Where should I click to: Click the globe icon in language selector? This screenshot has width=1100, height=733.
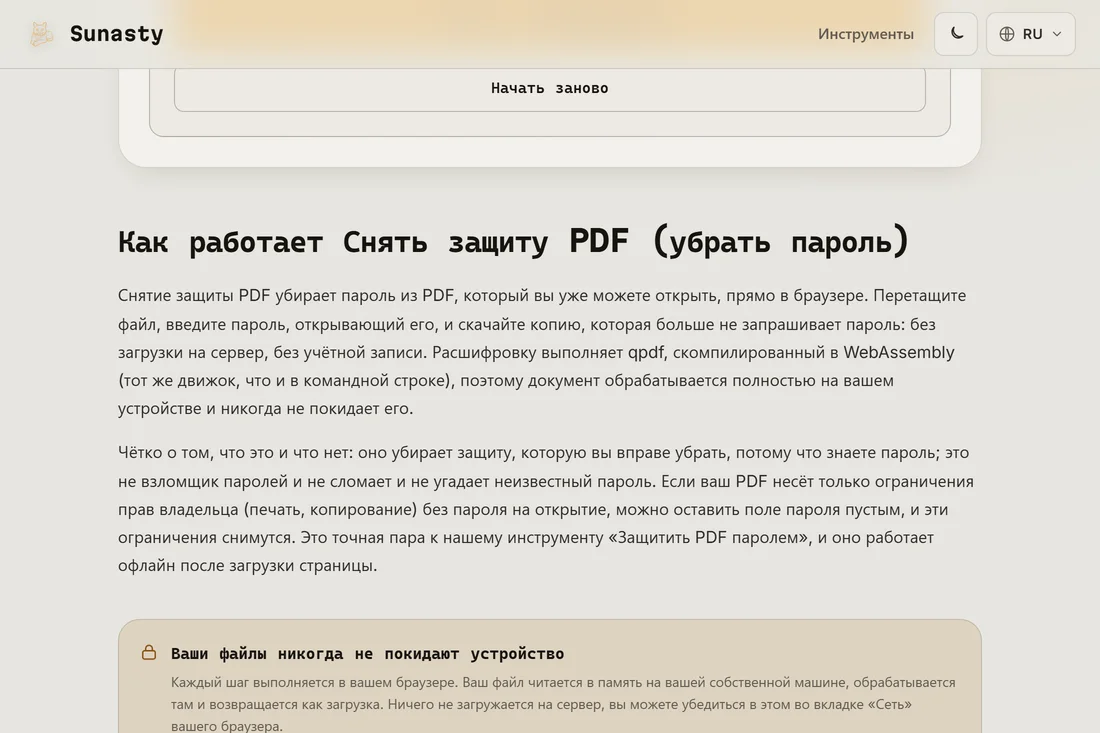pos(1007,34)
